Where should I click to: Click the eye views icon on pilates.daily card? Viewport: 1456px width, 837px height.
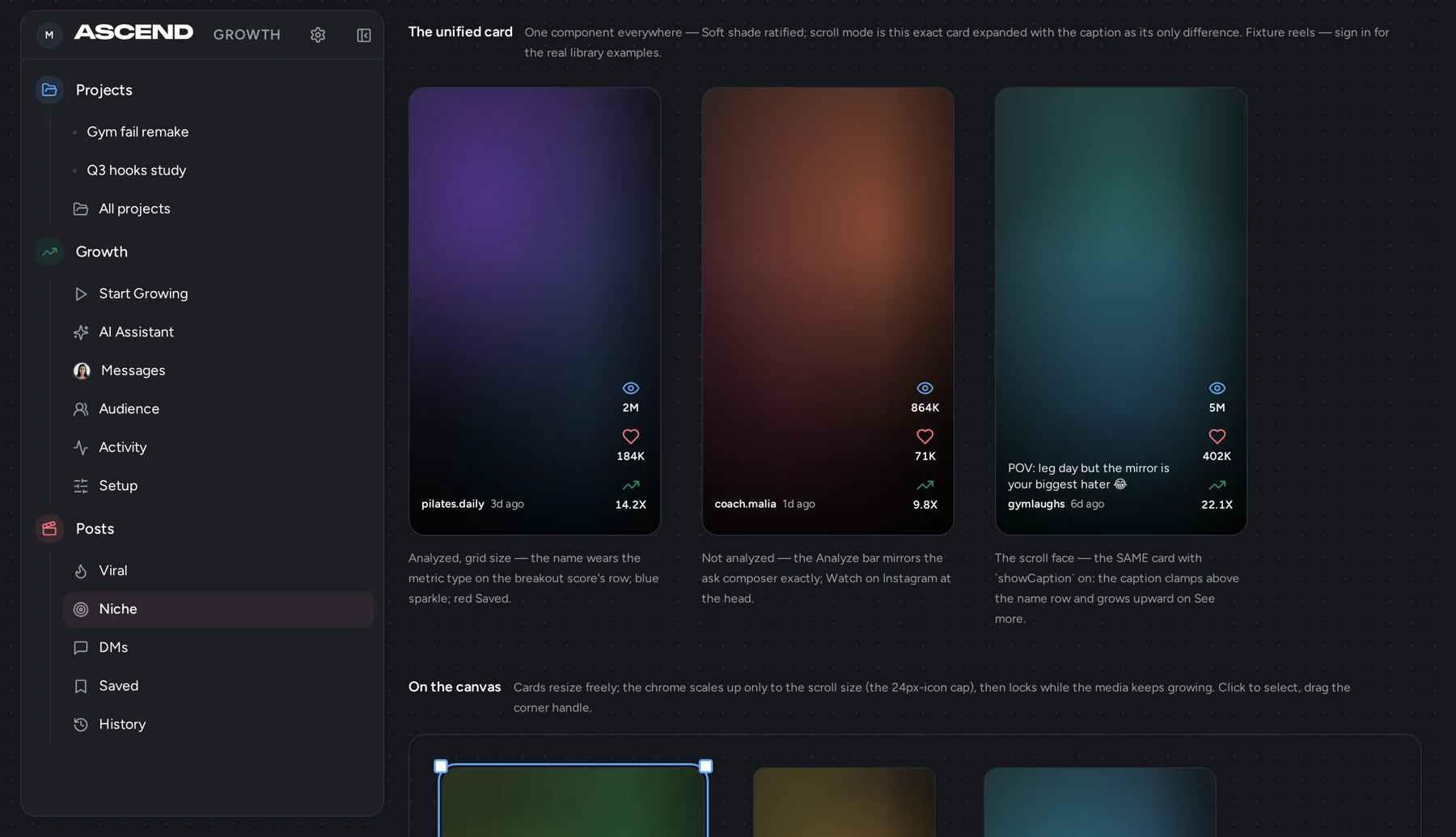click(631, 388)
